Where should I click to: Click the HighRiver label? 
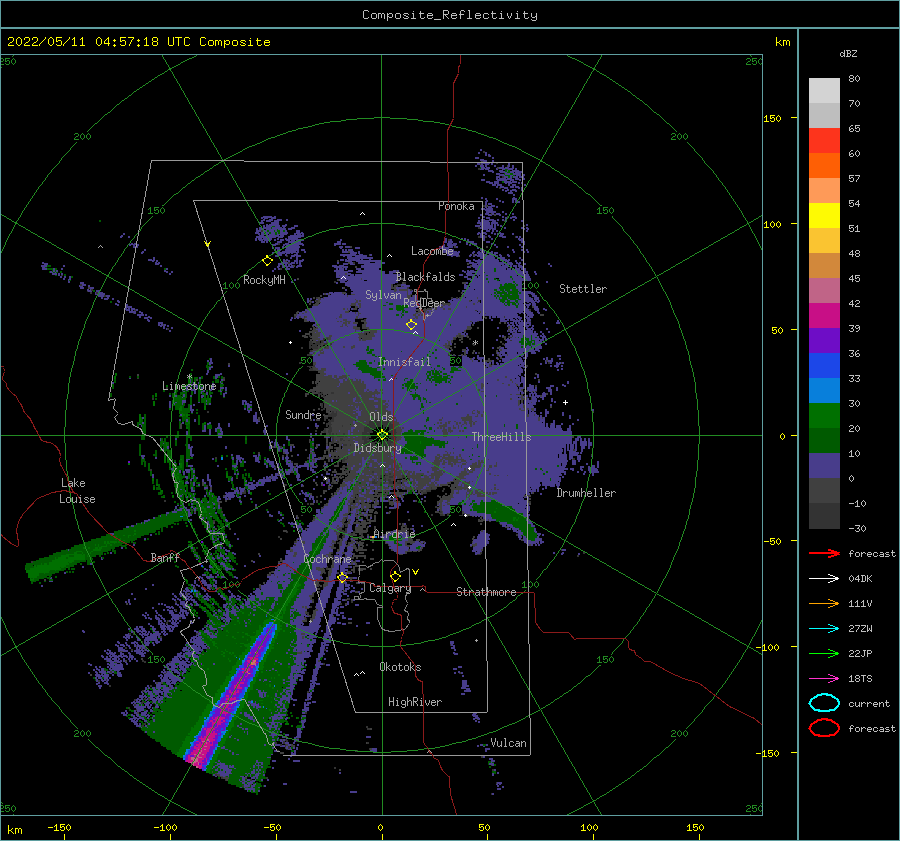point(415,702)
